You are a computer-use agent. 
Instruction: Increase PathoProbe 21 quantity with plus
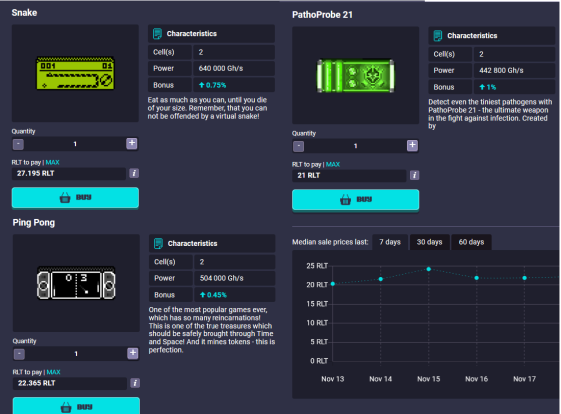pos(412,145)
